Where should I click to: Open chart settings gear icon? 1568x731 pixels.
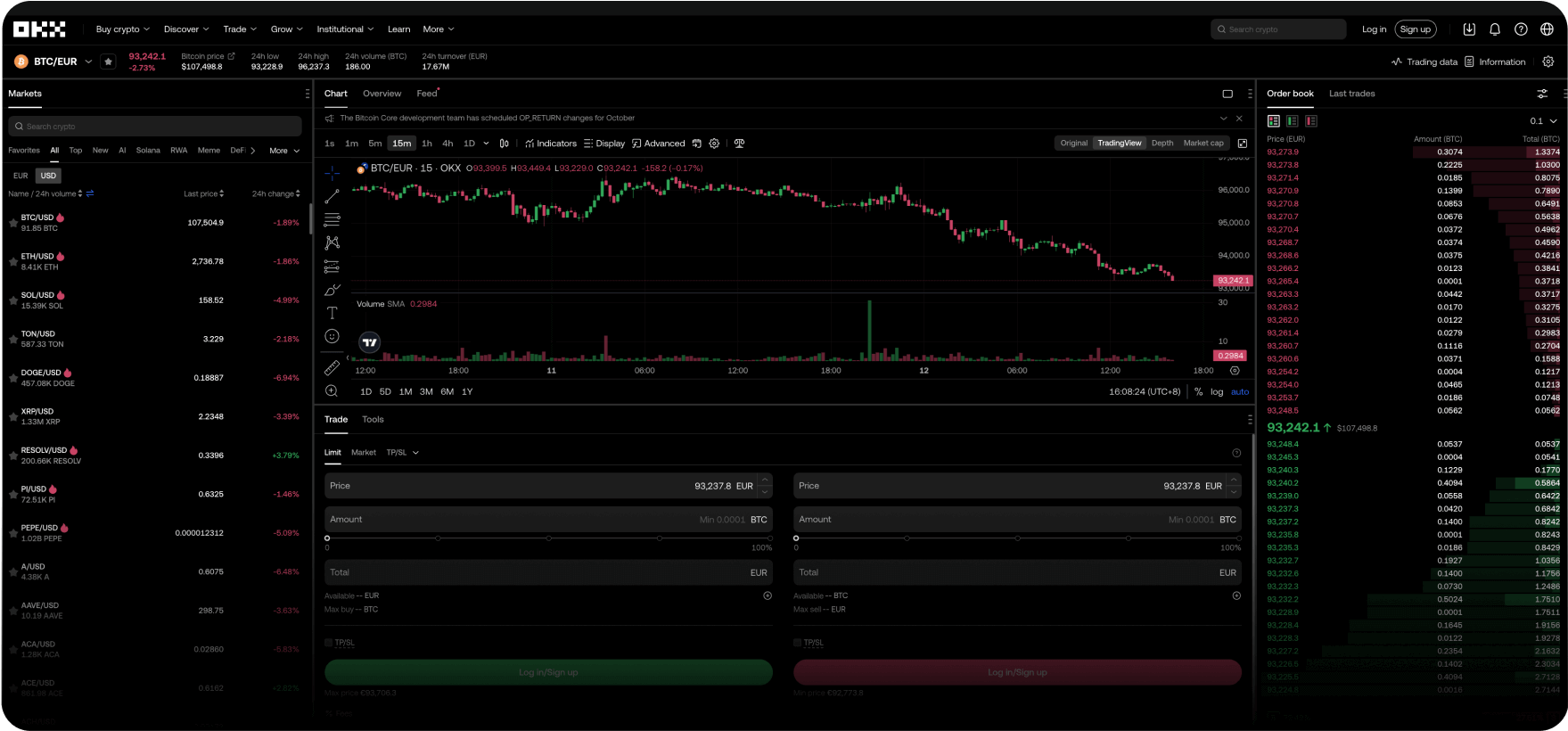pyautogui.click(x=714, y=144)
